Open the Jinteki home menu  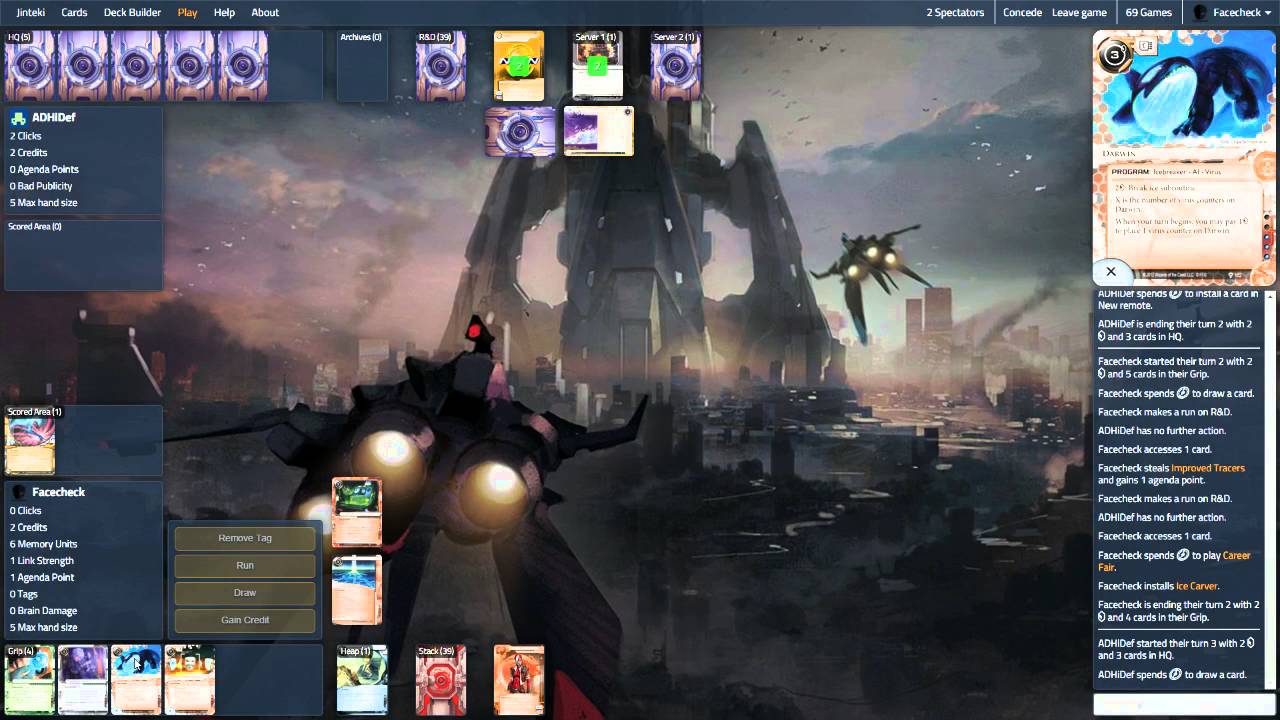(31, 12)
